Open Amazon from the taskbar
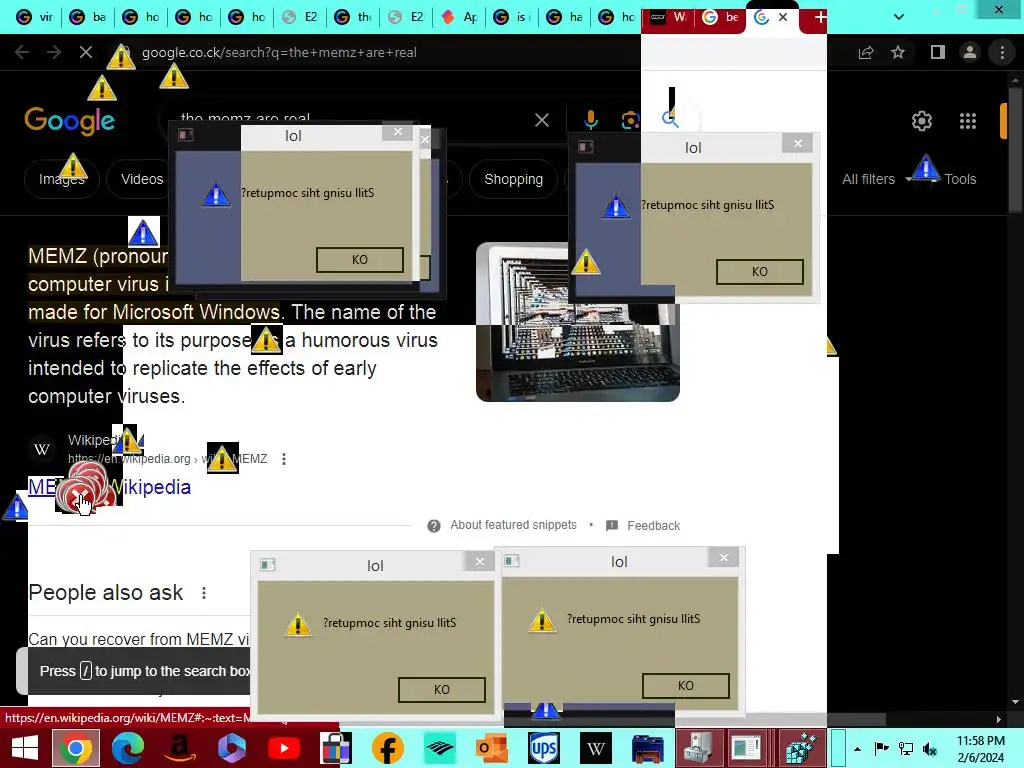The image size is (1024, 768). tap(180, 748)
